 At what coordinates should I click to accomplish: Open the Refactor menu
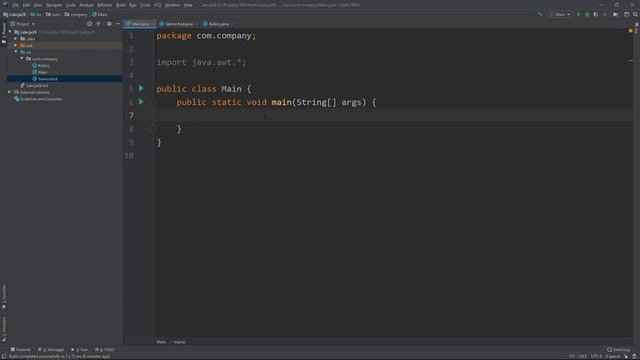tap(104, 5)
